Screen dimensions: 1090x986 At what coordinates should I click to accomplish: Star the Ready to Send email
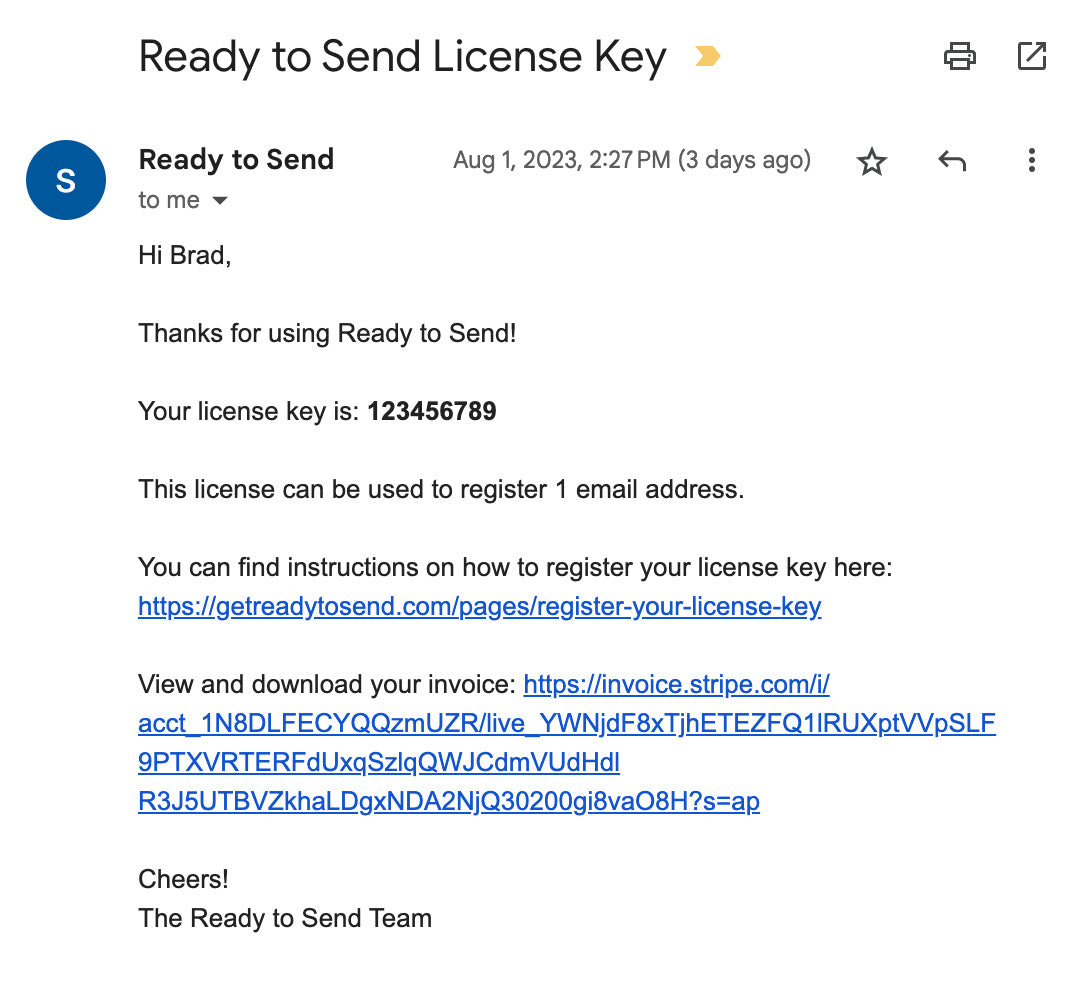pyautogui.click(x=872, y=161)
